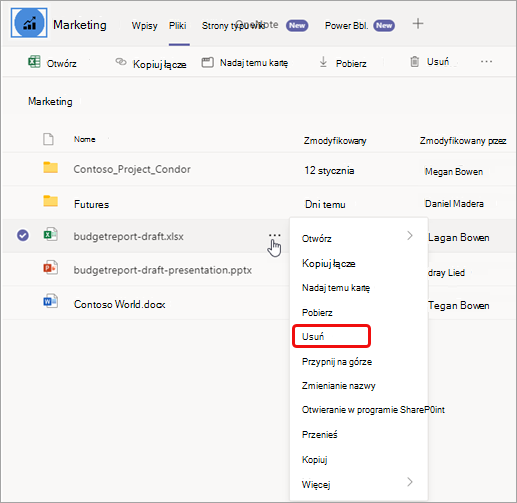Expand the Więcej submenu chevron

coord(410,482)
